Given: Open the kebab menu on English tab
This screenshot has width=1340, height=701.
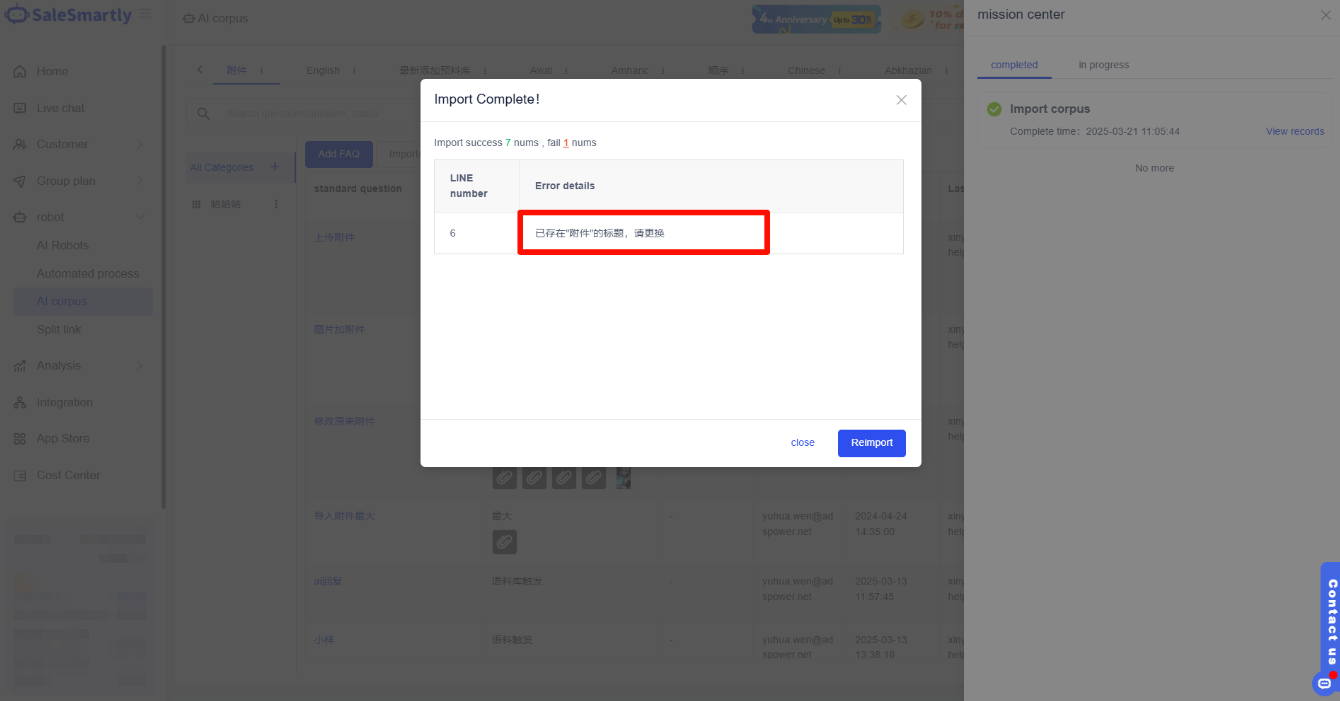Looking at the screenshot, I should point(352,71).
